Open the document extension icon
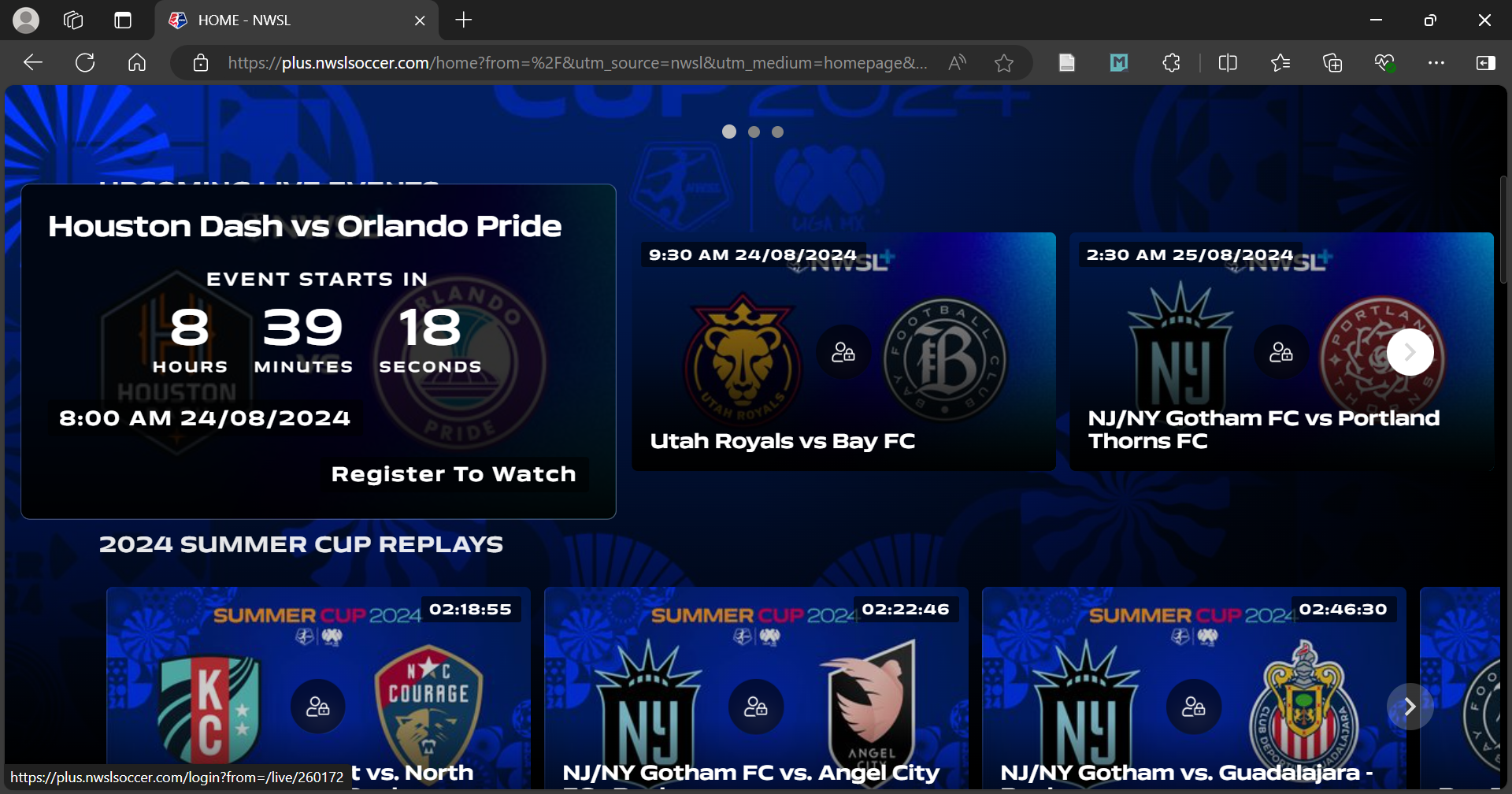This screenshot has width=1512, height=794. pyautogui.click(x=1067, y=63)
